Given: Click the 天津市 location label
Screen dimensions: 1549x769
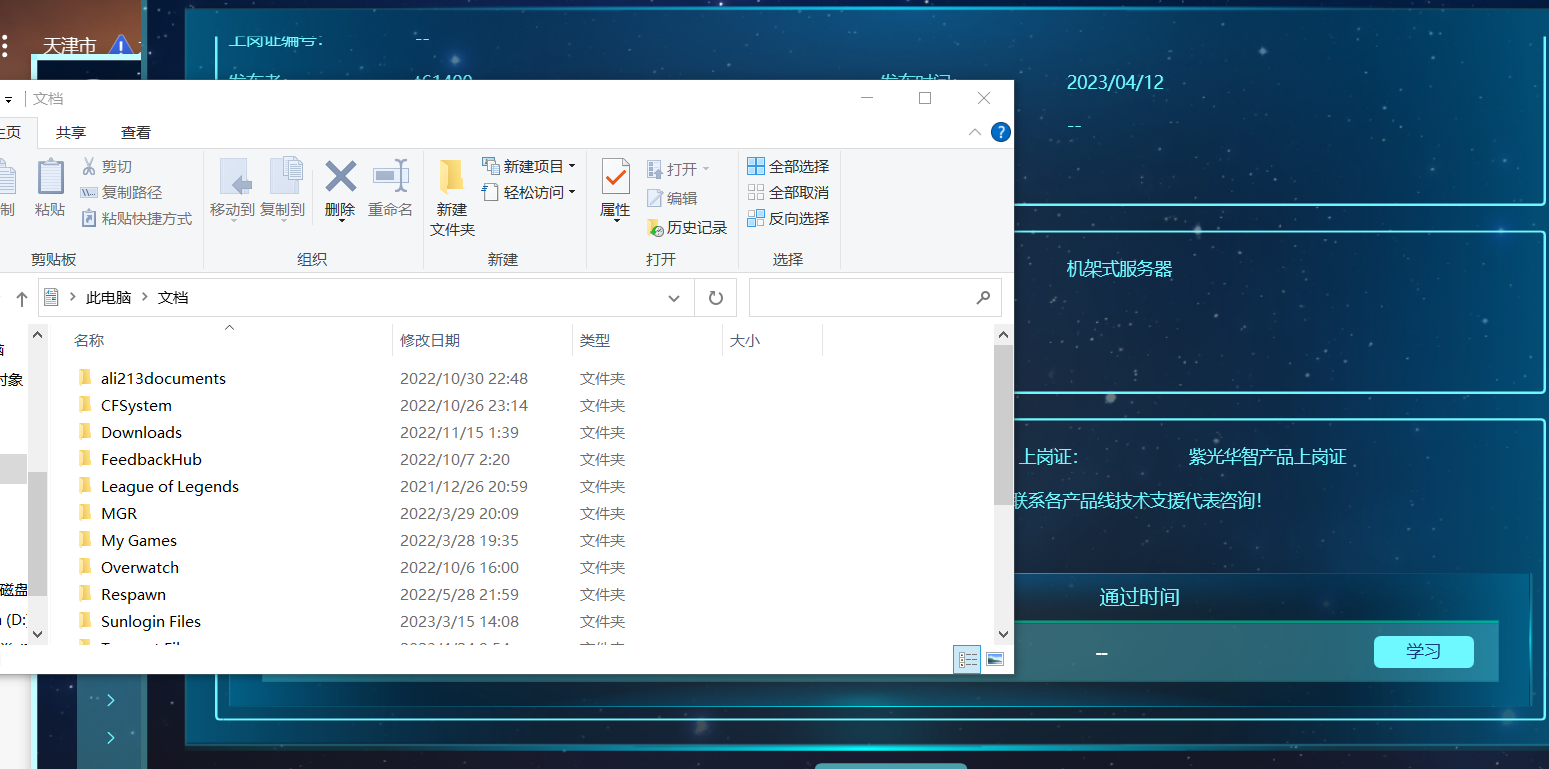Looking at the screenshot, I should [x=69, y=46].
